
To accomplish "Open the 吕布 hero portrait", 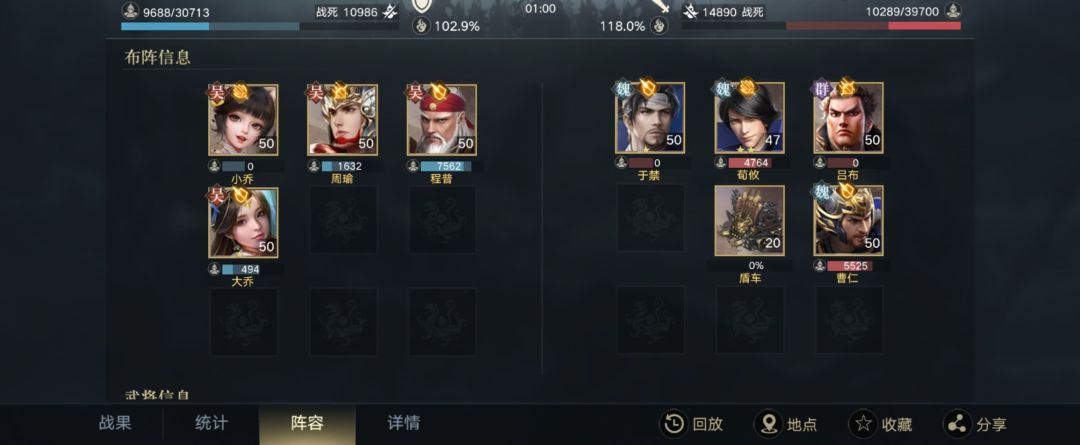I will click(849, 118).
